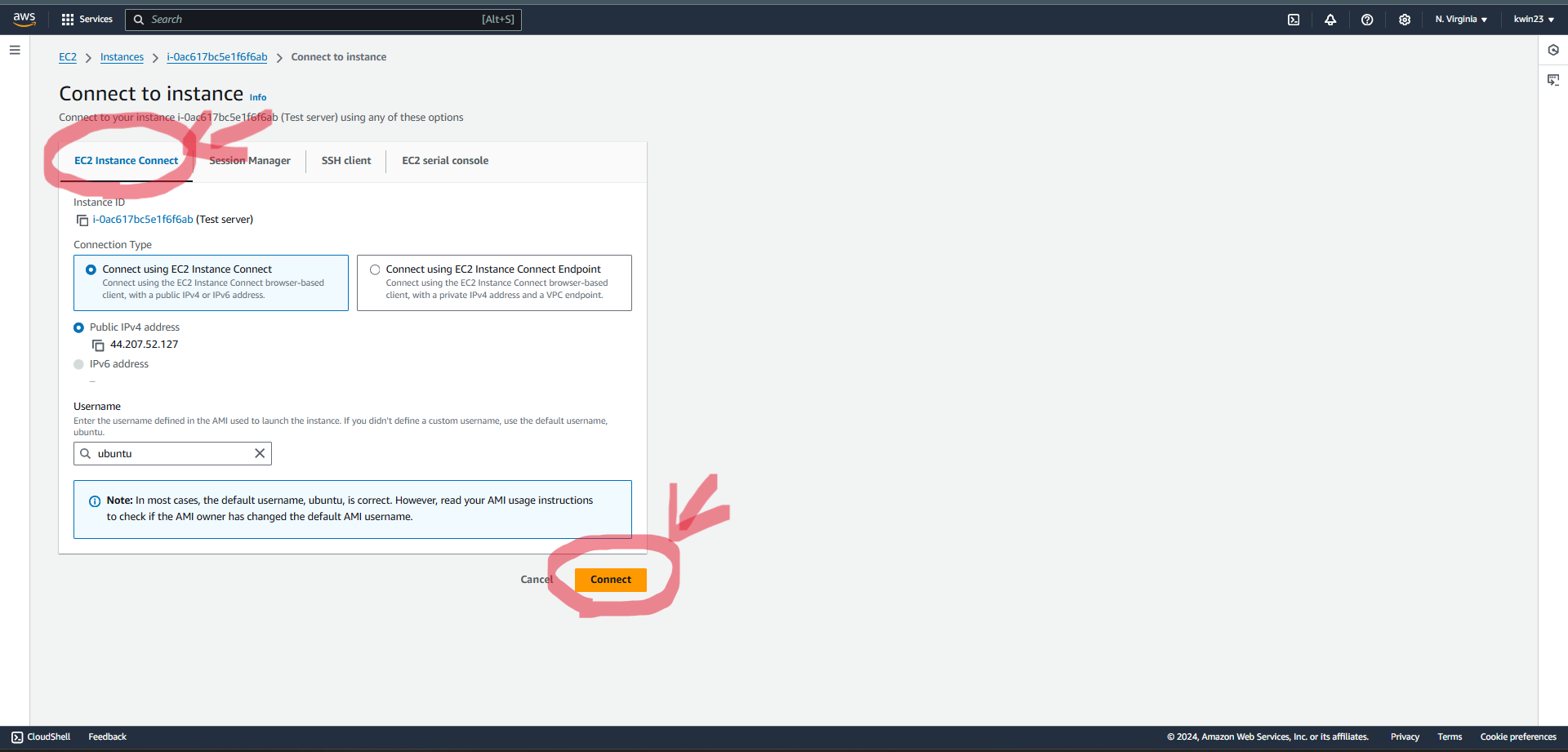This screenshot has height=752, width=1568.
Task: Open the N. Virginia region dropdown
Action: coord(1461,20)
